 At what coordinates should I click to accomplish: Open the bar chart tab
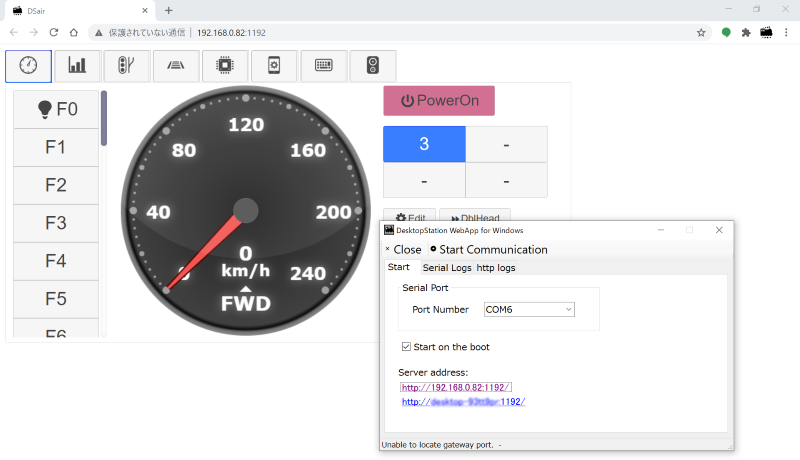point(78,66)
